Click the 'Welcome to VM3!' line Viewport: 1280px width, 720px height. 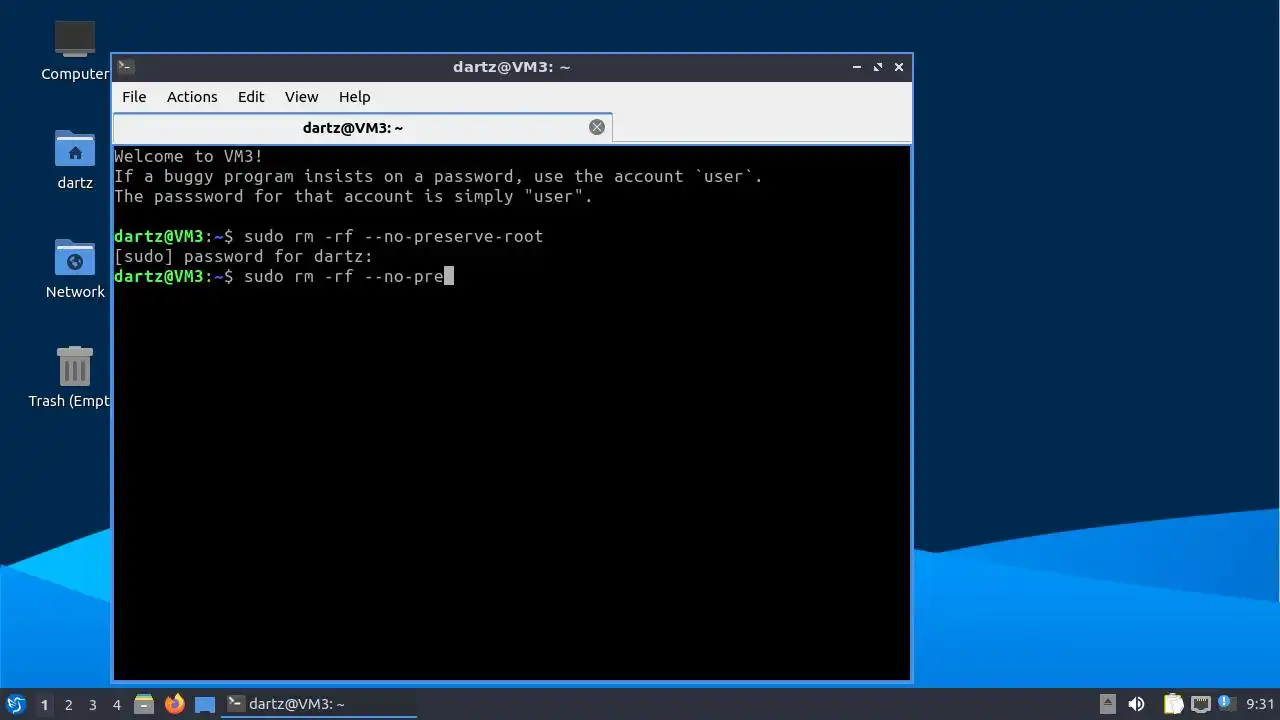click(189, 156)
